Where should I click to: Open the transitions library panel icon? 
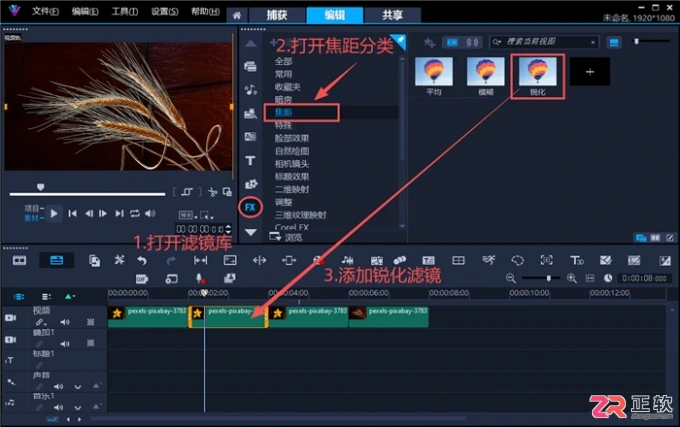pyautogui.click(x=250, y=137)
